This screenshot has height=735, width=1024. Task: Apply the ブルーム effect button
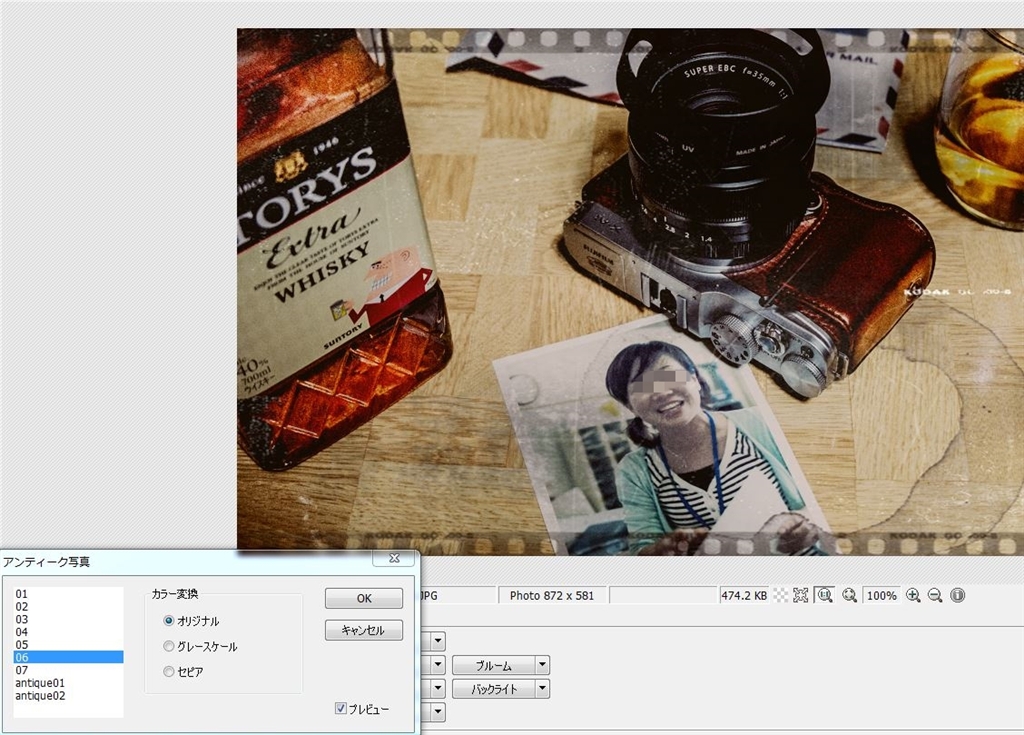tap(494, 665)
